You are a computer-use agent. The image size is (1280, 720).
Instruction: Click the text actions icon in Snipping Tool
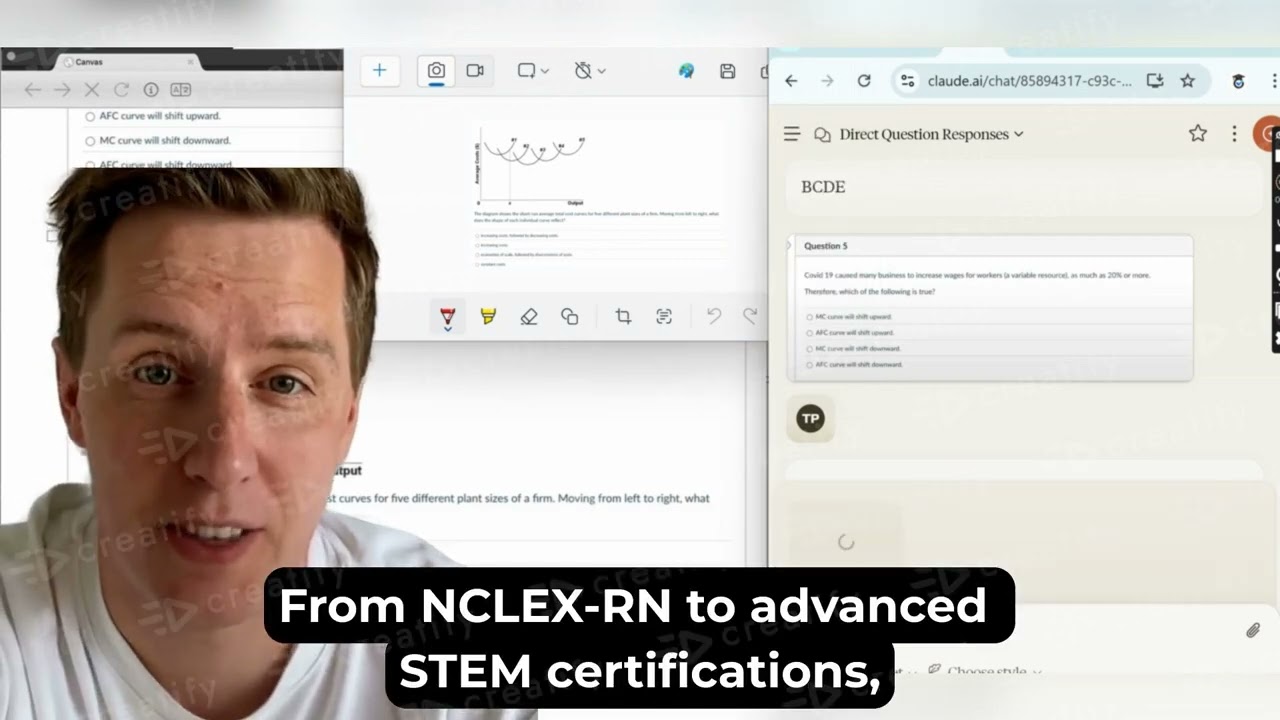point(664,316)
